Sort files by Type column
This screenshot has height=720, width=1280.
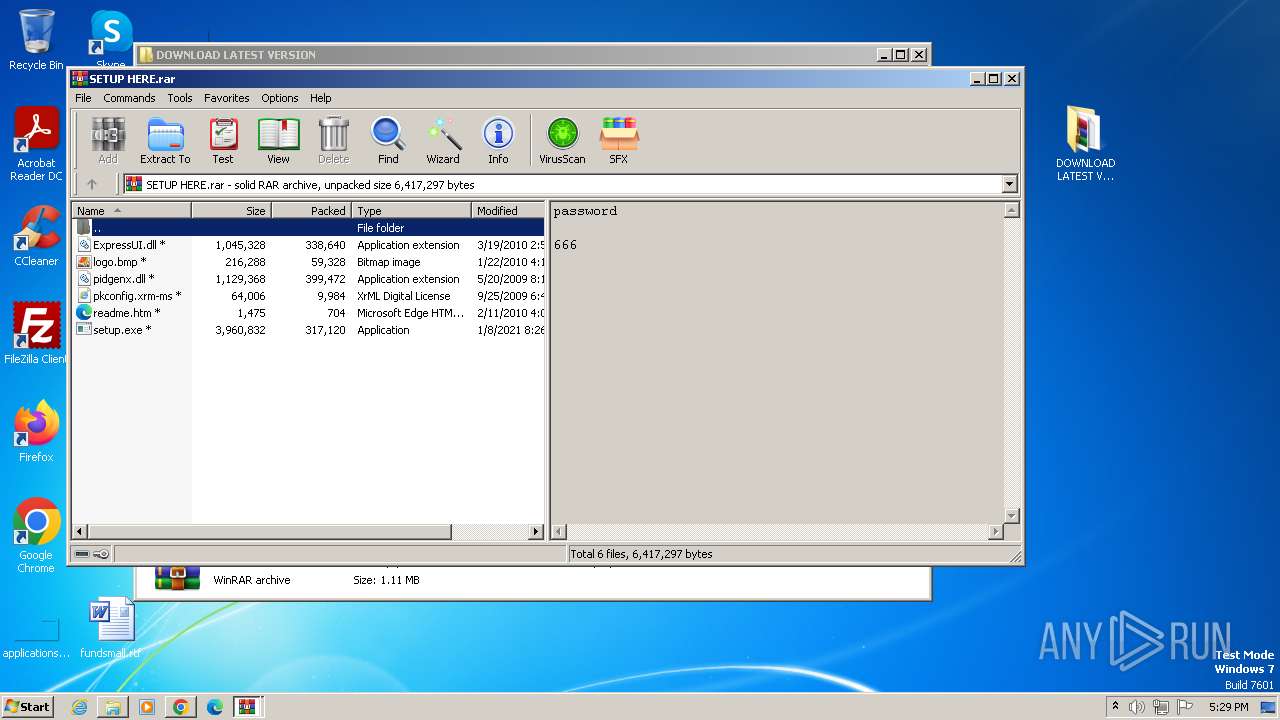tap(411, 211)
